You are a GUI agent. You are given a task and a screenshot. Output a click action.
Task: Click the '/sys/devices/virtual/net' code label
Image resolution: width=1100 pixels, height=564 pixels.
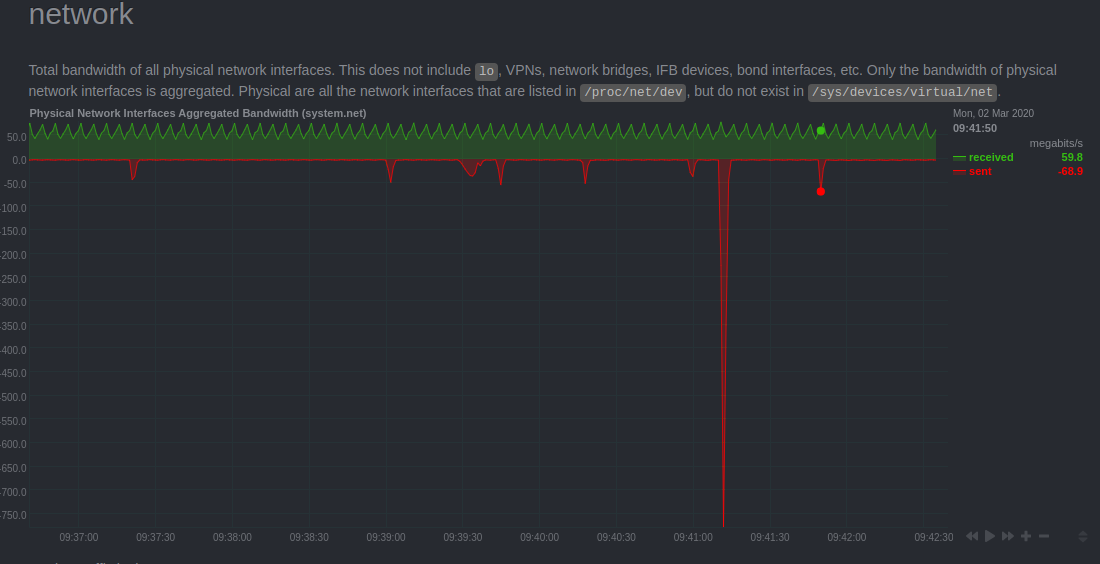tap(902, 93)
